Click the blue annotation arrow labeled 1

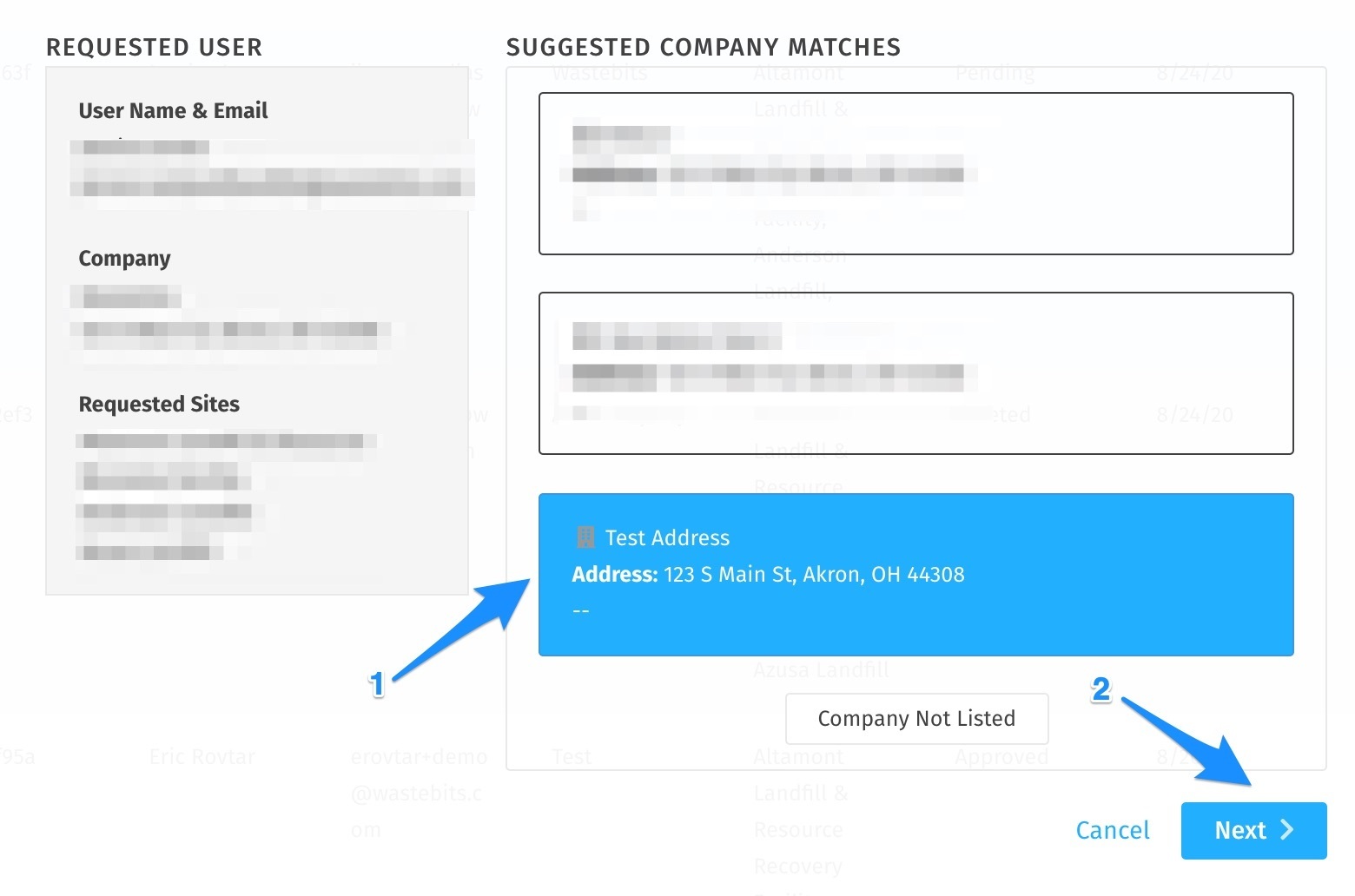click(461, 628)
